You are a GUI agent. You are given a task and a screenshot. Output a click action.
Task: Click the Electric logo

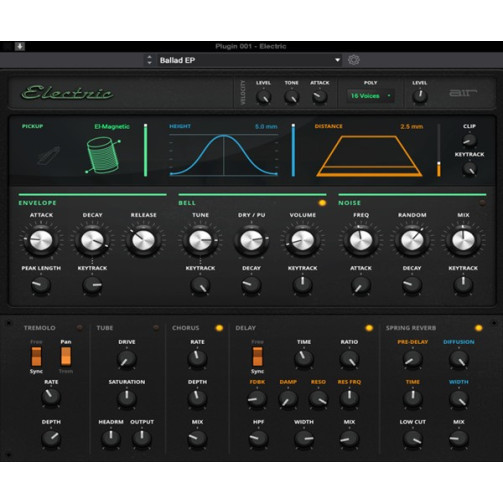(67, 93)
